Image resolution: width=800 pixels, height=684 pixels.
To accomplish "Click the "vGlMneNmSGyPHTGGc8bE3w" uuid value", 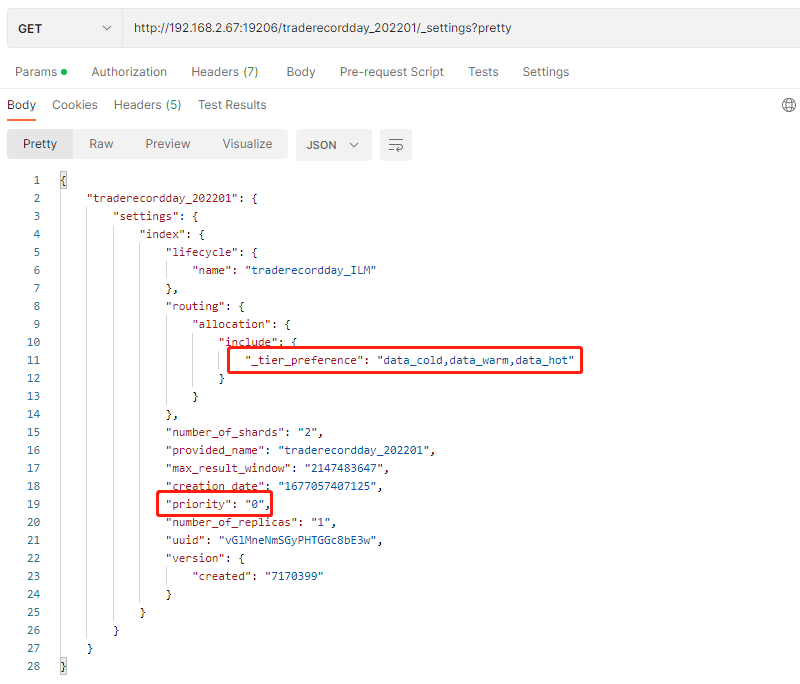I will tap(297, 540).
